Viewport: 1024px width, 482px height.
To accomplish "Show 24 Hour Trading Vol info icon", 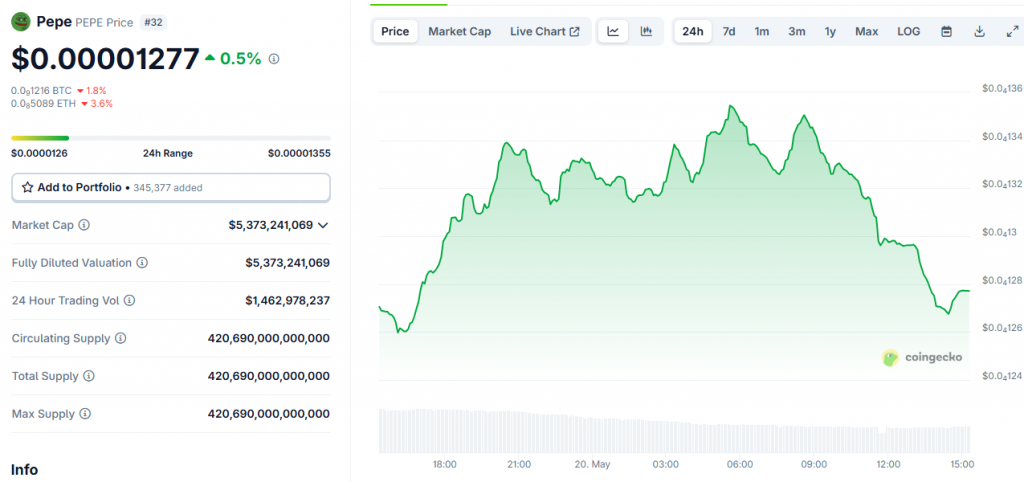I will pyautogui.click(x=129, y=300).
